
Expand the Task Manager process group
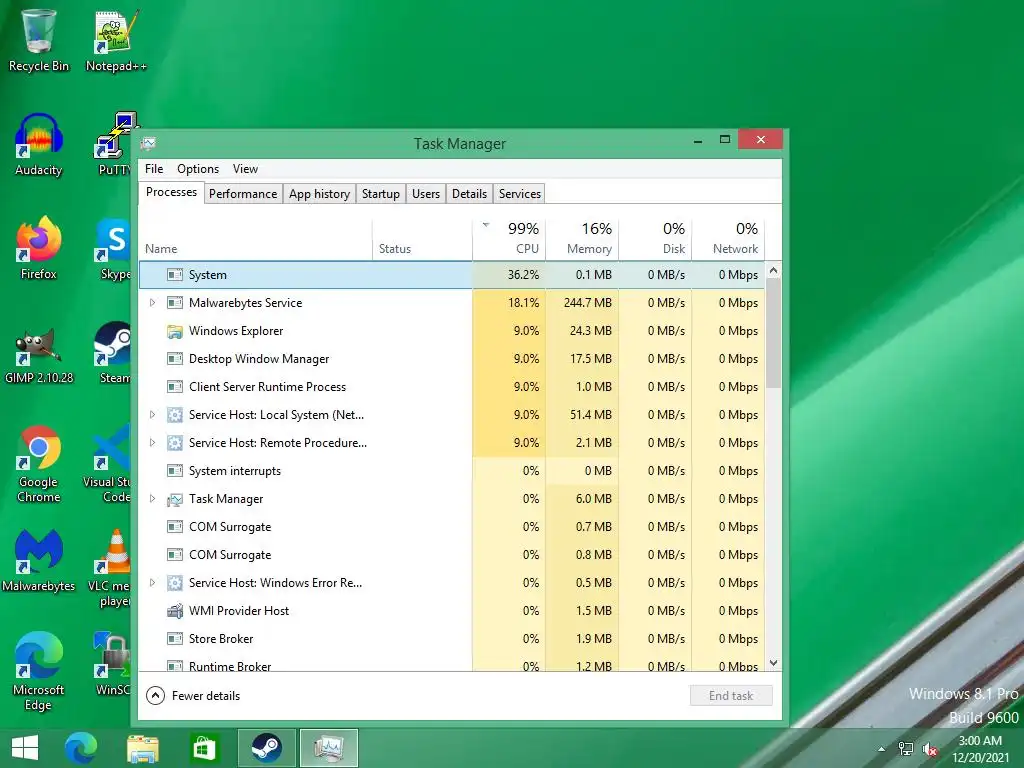[152, 498]
